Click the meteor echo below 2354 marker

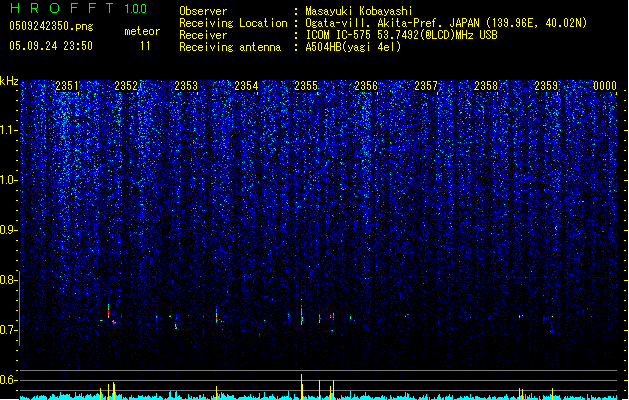point(217,315)
